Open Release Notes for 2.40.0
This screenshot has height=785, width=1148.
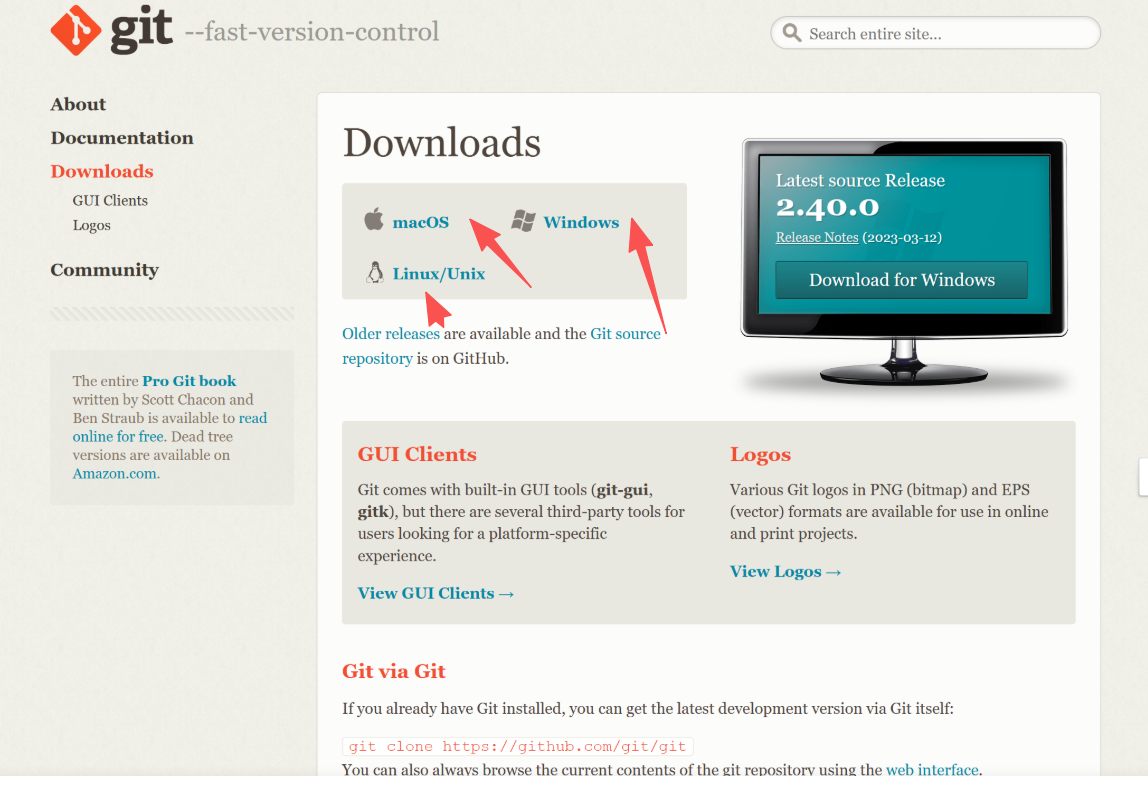tap(817, 237)
